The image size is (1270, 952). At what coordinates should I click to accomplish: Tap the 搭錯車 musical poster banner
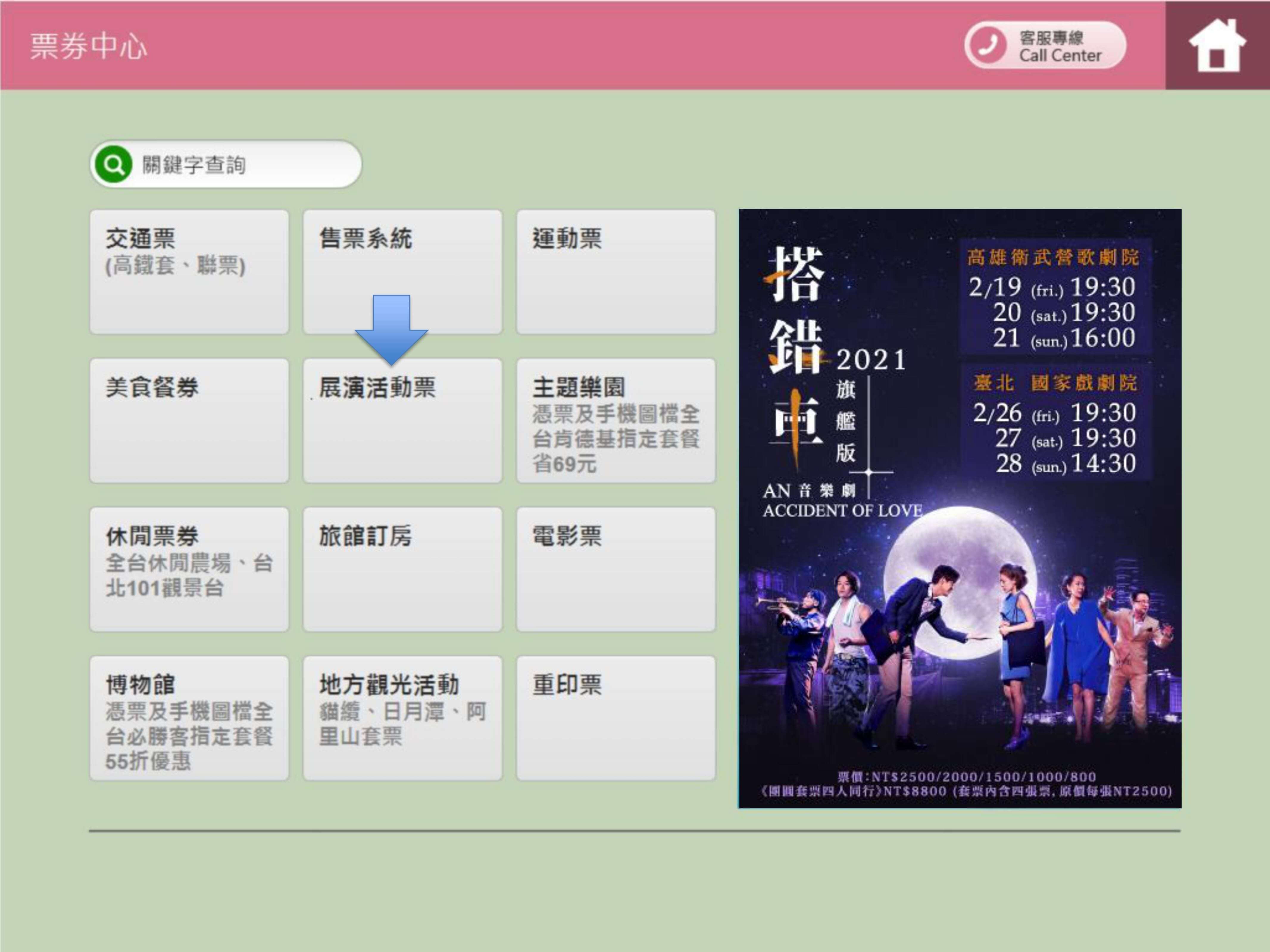[960, 508]
